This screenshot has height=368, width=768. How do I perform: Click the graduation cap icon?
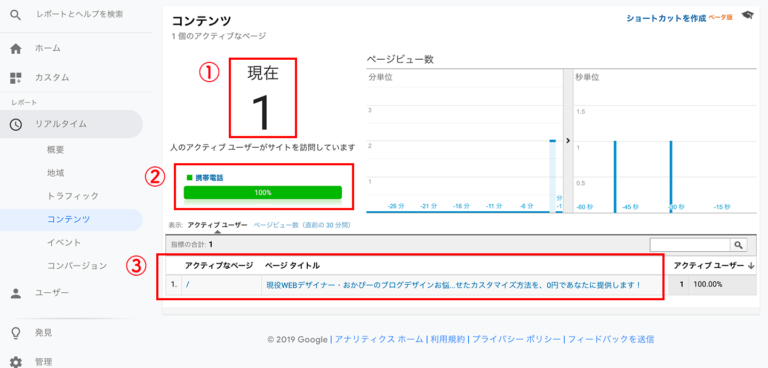point(747,16)
